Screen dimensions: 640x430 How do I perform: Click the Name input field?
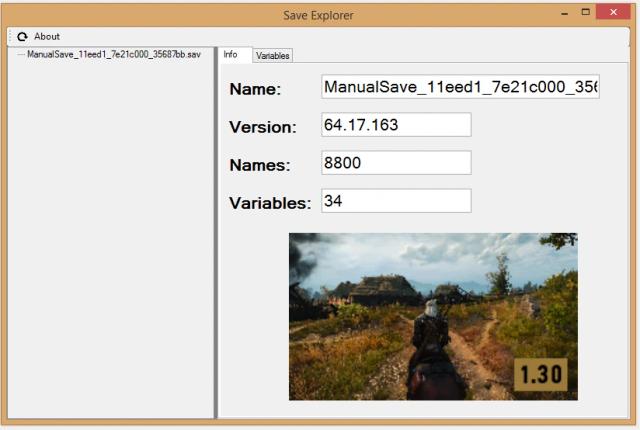point(460,86)
